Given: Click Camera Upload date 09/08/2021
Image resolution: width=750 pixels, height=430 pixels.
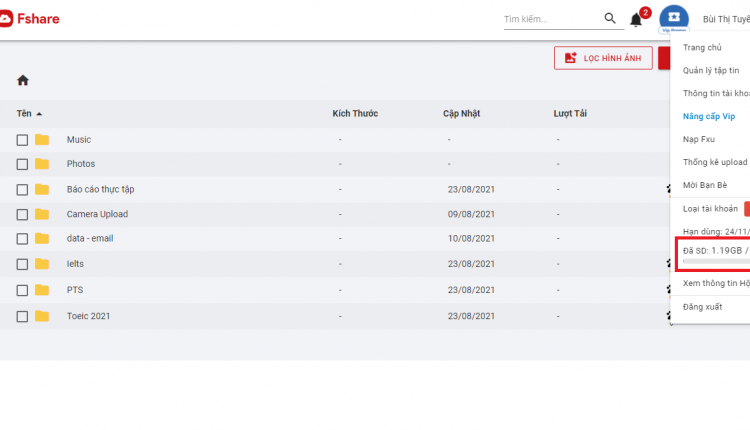Looking at the screenshot, I should point(471,214).
